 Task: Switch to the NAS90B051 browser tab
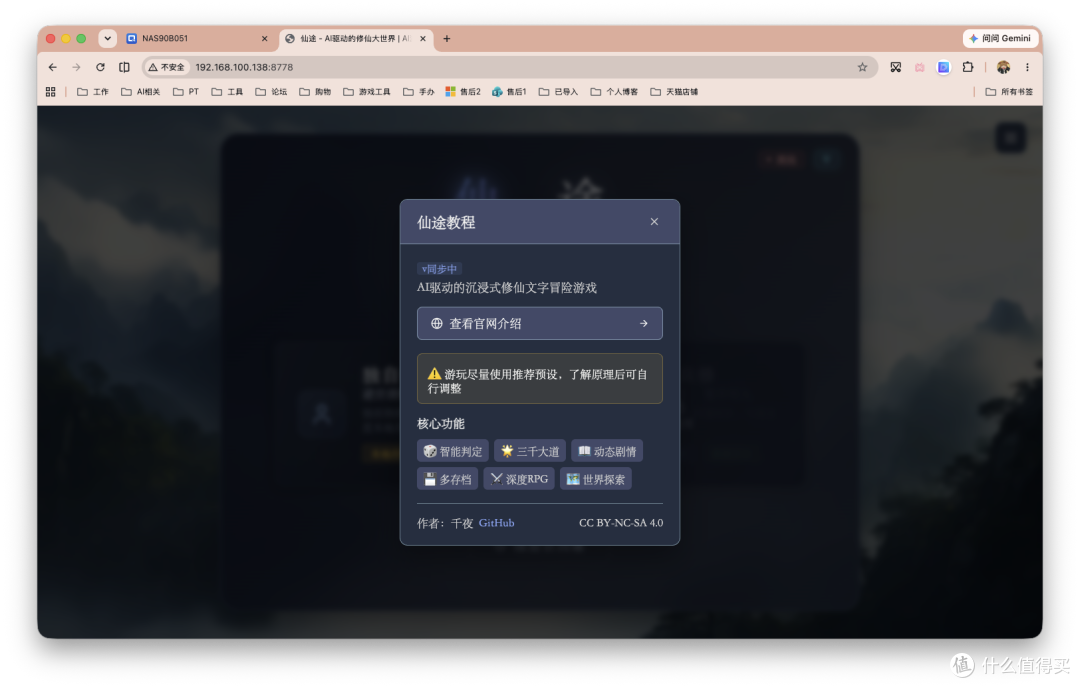196,39
